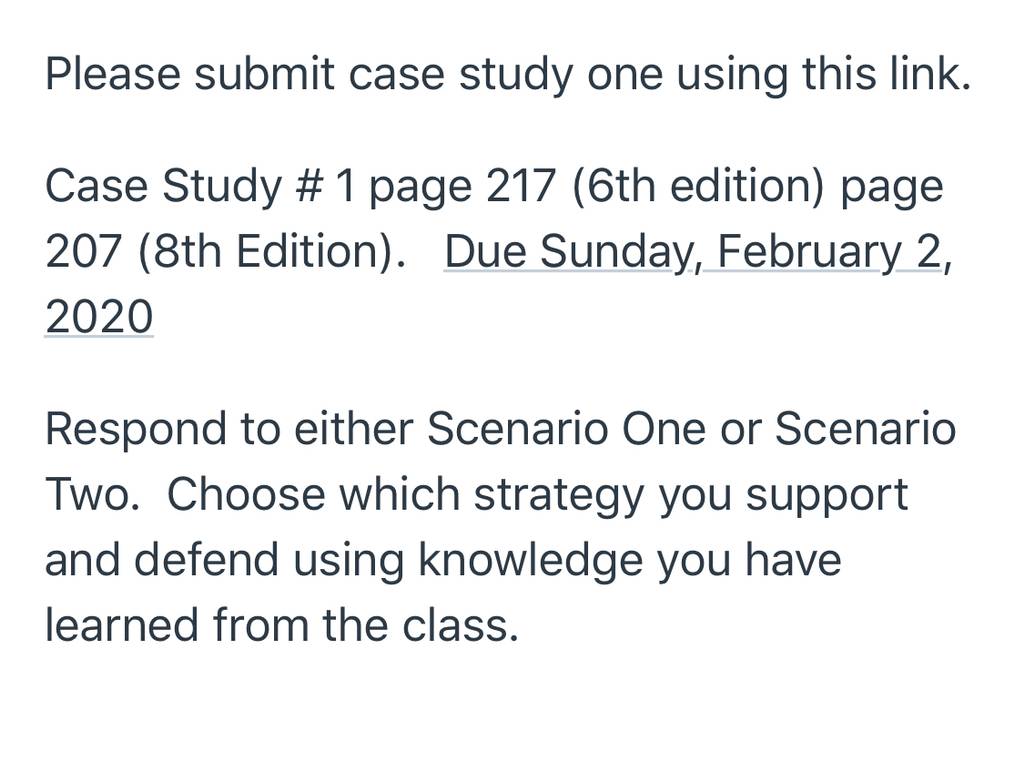
Task: Click the 'Choose which strategy' text
Action: (406, 494)
